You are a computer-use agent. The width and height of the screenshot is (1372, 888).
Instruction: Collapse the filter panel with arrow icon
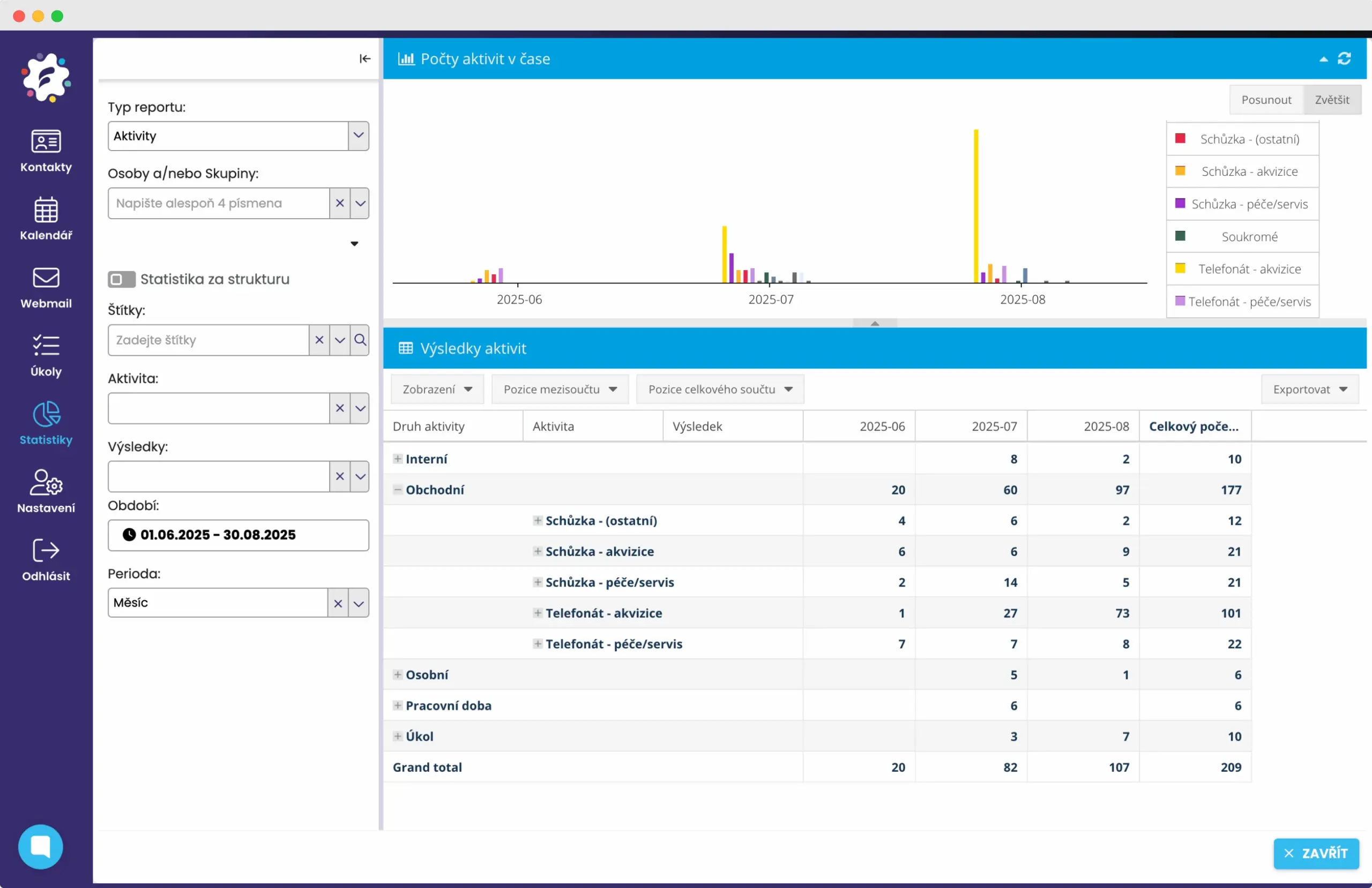364,59
